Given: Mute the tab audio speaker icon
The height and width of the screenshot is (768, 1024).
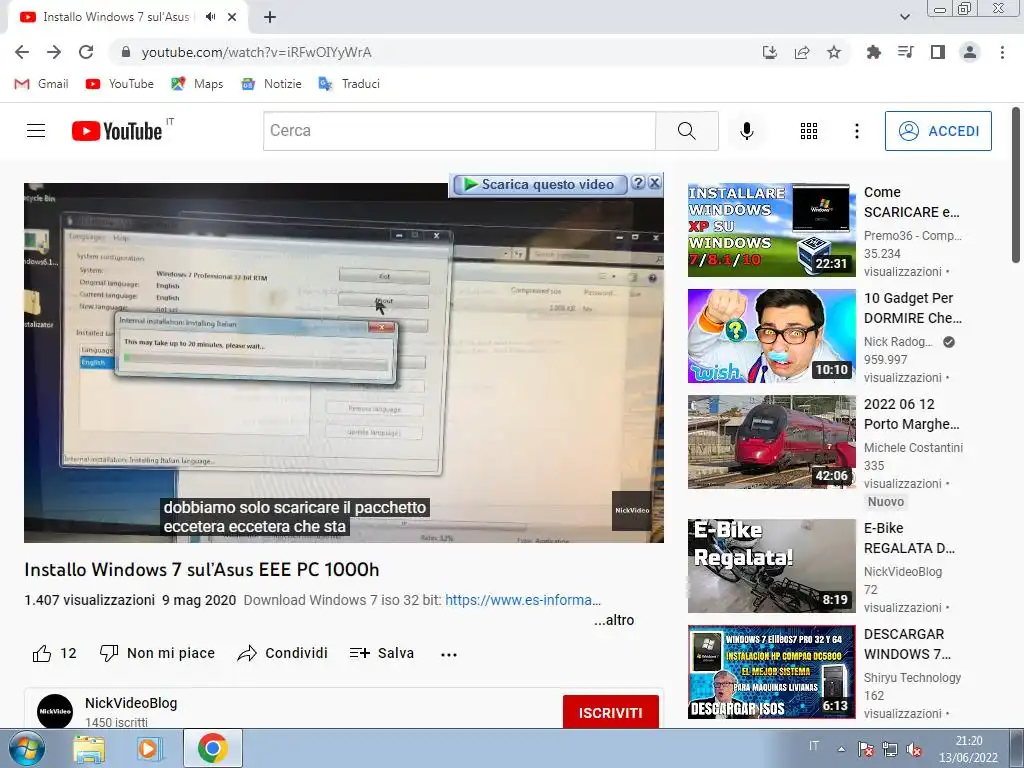Looking at the screenshot, I should [210, 17].
